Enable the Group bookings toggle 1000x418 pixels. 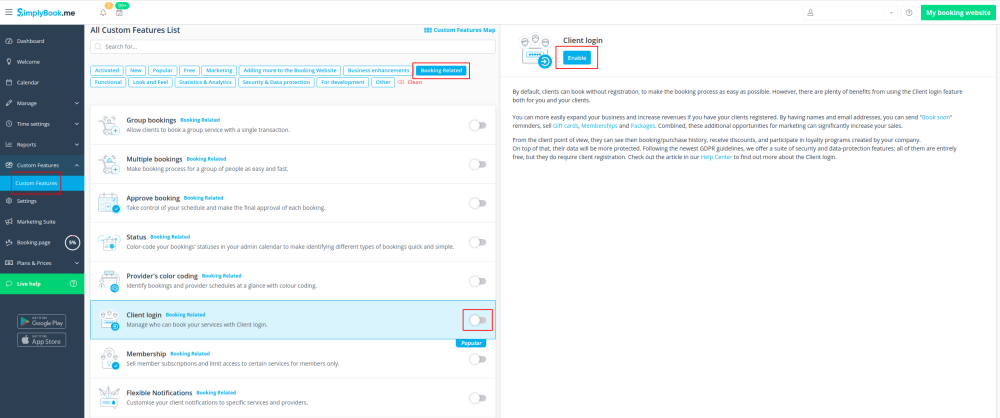click(x=478, y=125)
